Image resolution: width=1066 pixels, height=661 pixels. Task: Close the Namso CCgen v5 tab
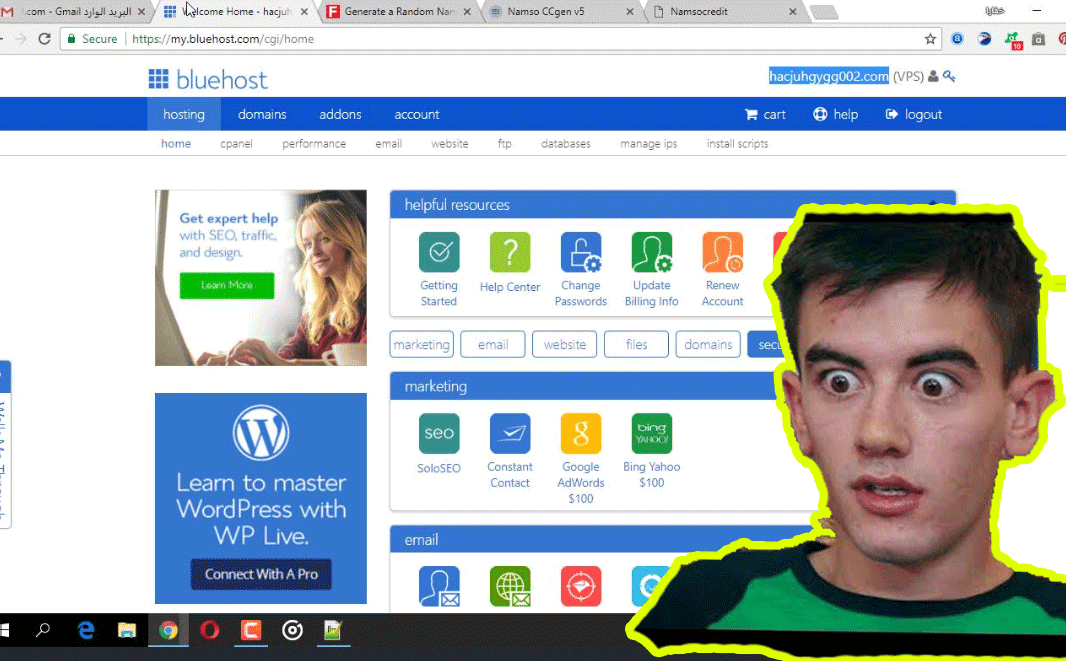pos(630,12)
